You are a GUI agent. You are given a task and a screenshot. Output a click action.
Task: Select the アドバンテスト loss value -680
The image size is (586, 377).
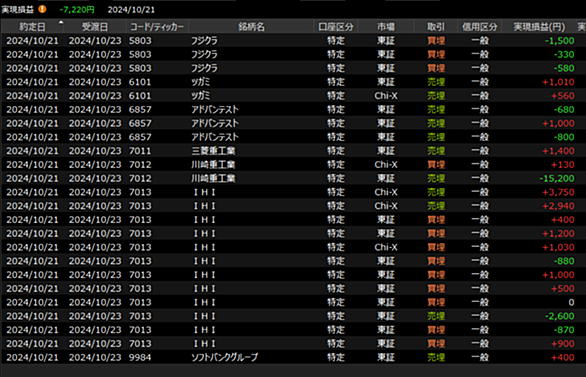tap(564, 109)
